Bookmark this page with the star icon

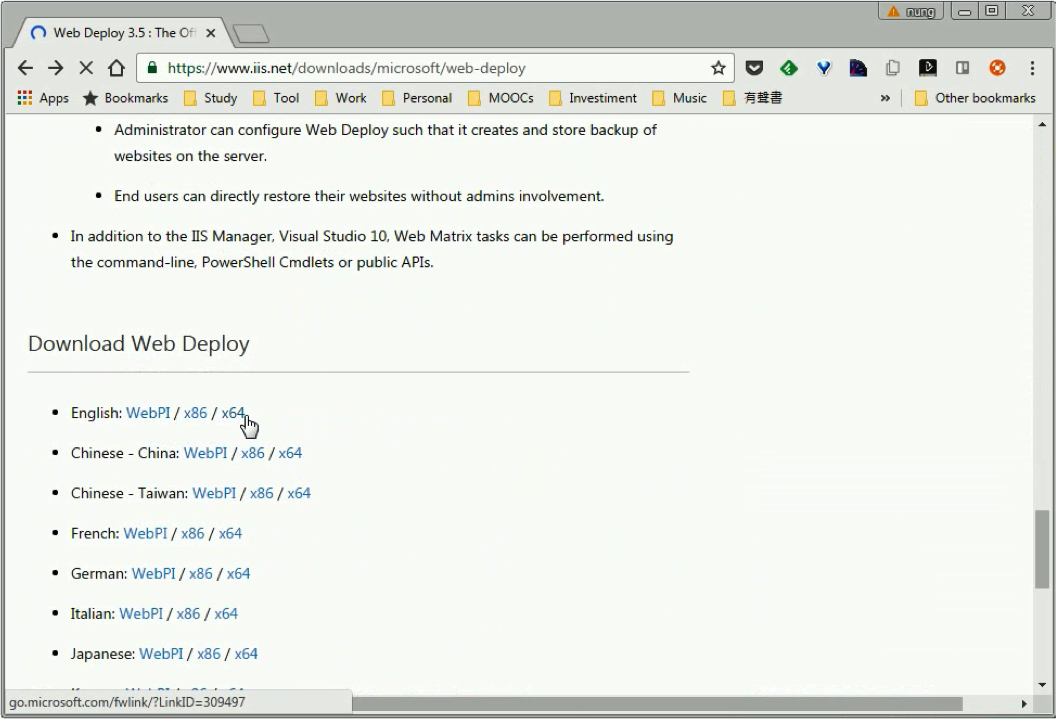click(x=718, y=68)
